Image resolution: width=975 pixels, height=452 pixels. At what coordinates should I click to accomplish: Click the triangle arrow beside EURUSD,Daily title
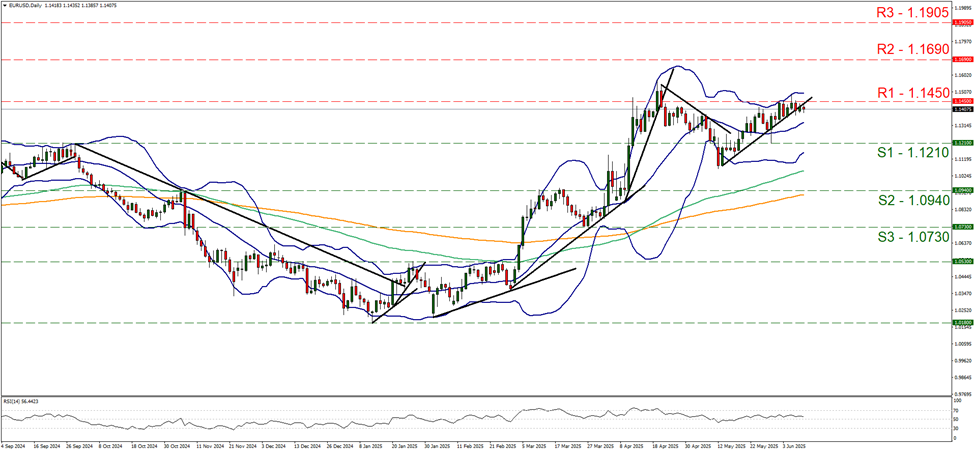pyautogui.click(x=5, y=5)
